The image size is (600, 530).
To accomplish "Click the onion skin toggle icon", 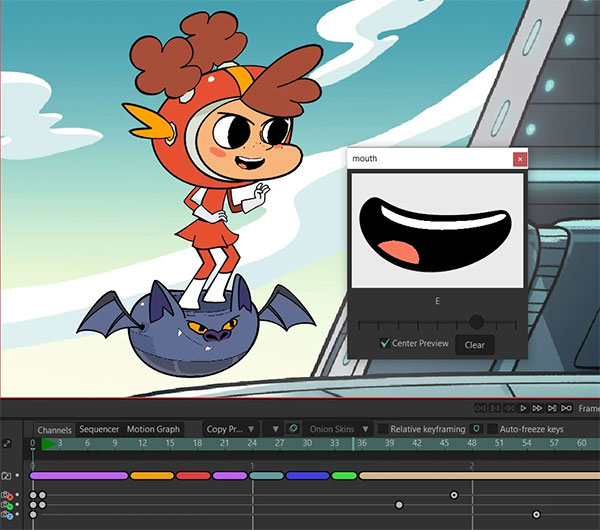I will (293, 429).
